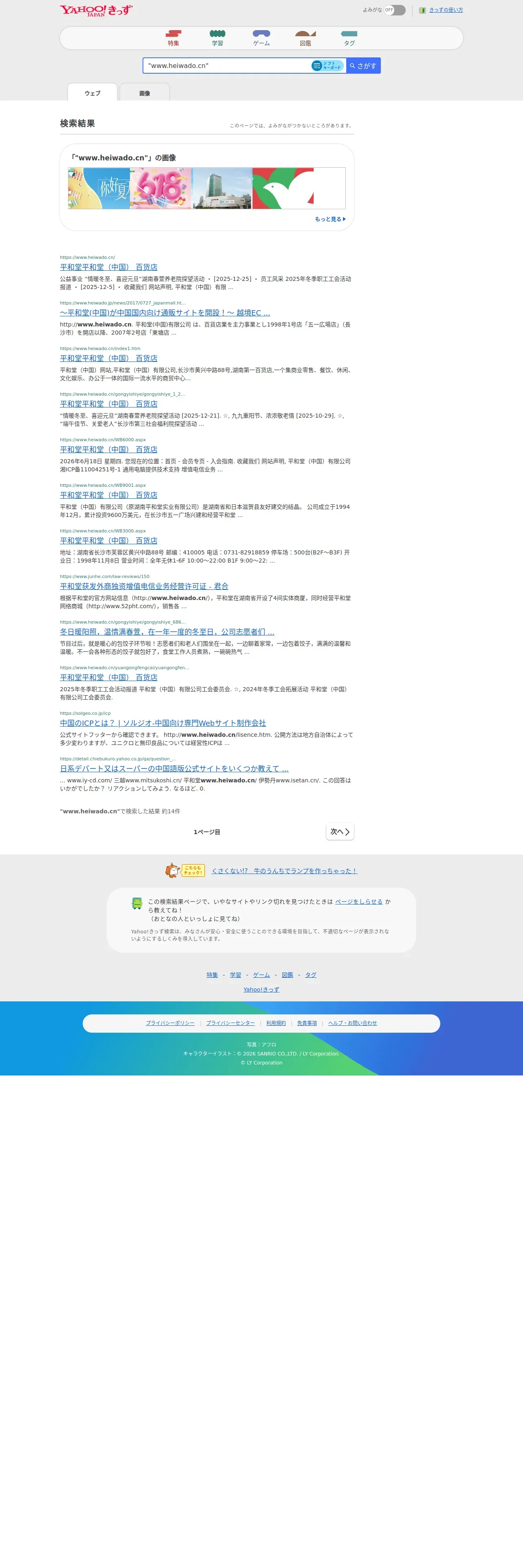Open the ヘルプ・お問い合わせ link

tap(352, 1023)
